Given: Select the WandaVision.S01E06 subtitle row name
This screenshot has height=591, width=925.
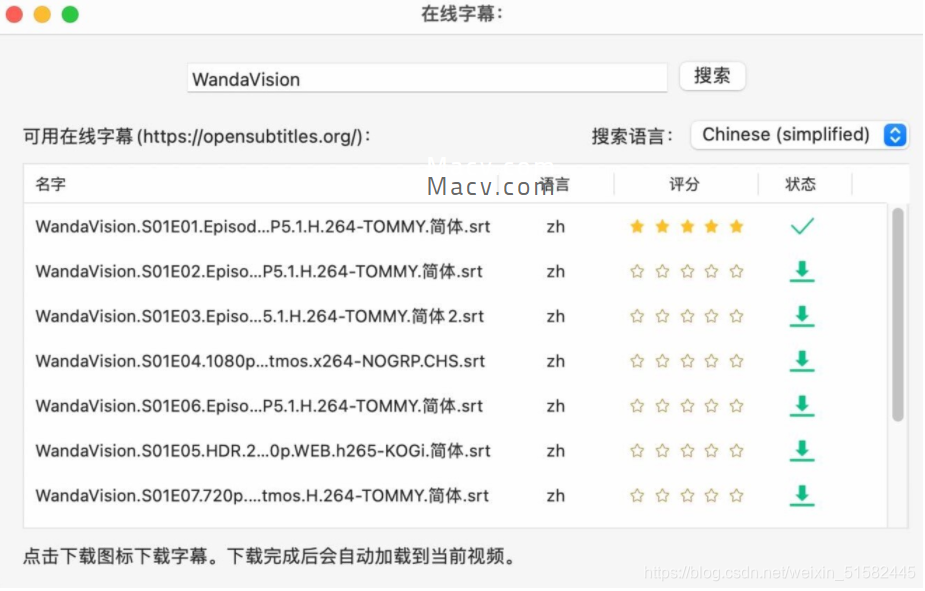Looking at the screenshot, I should pos(259,406).
